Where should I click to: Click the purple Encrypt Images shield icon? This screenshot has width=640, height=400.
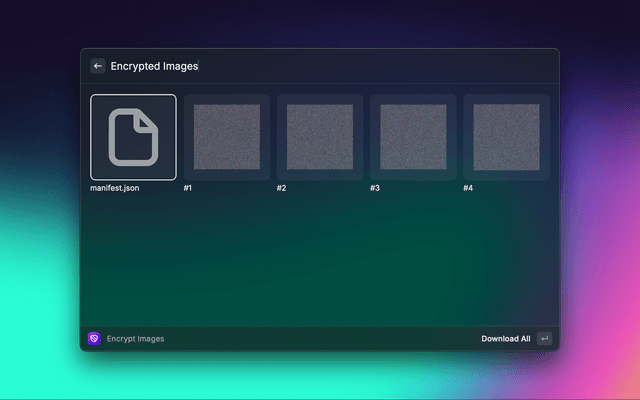click(x=94, y=339)
